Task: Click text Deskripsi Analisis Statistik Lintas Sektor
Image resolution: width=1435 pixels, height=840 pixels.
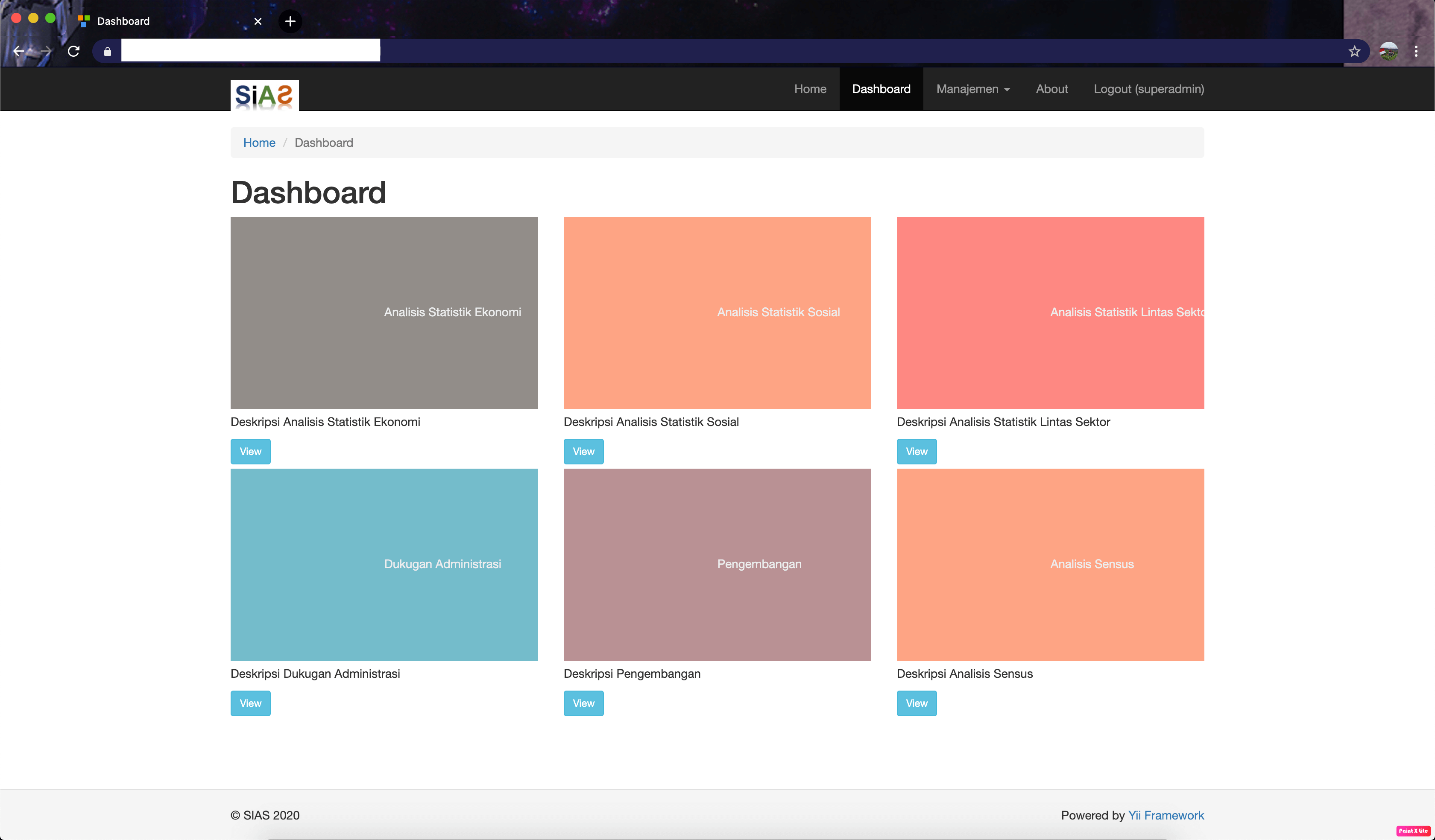Action: (x=1003, y=422)
